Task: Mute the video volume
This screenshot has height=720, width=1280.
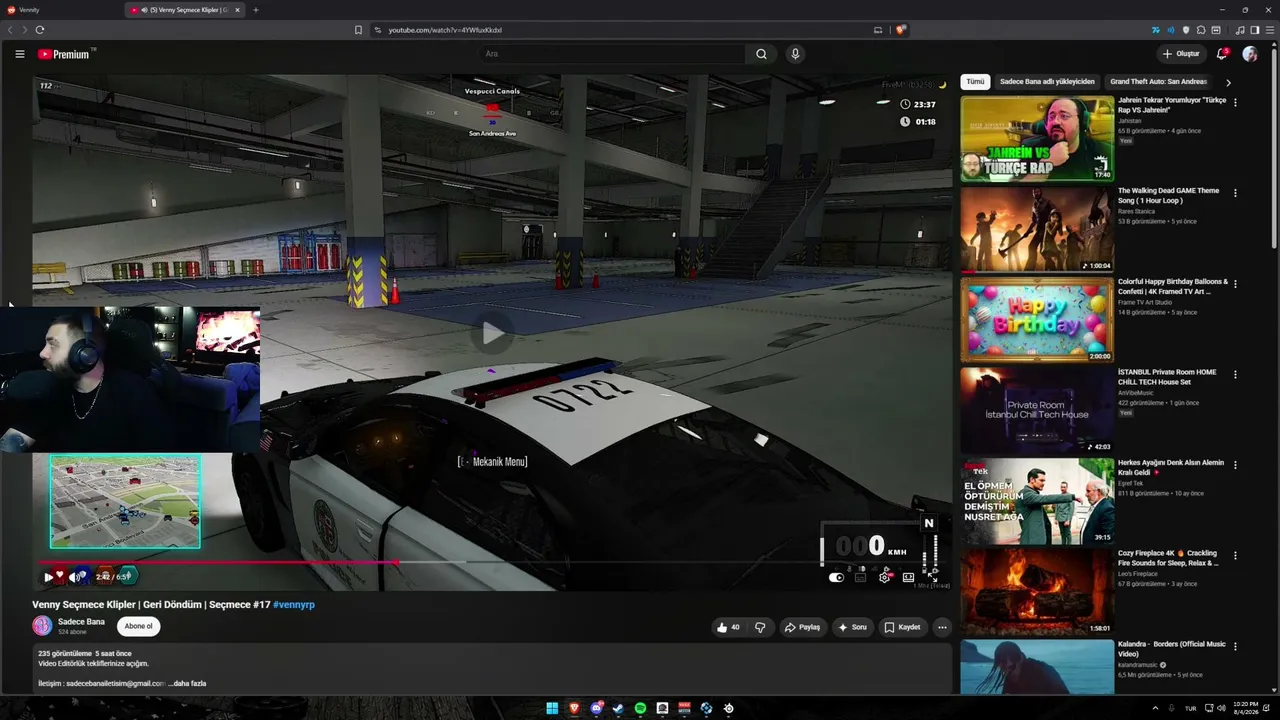Action: (x=77, y=576)
